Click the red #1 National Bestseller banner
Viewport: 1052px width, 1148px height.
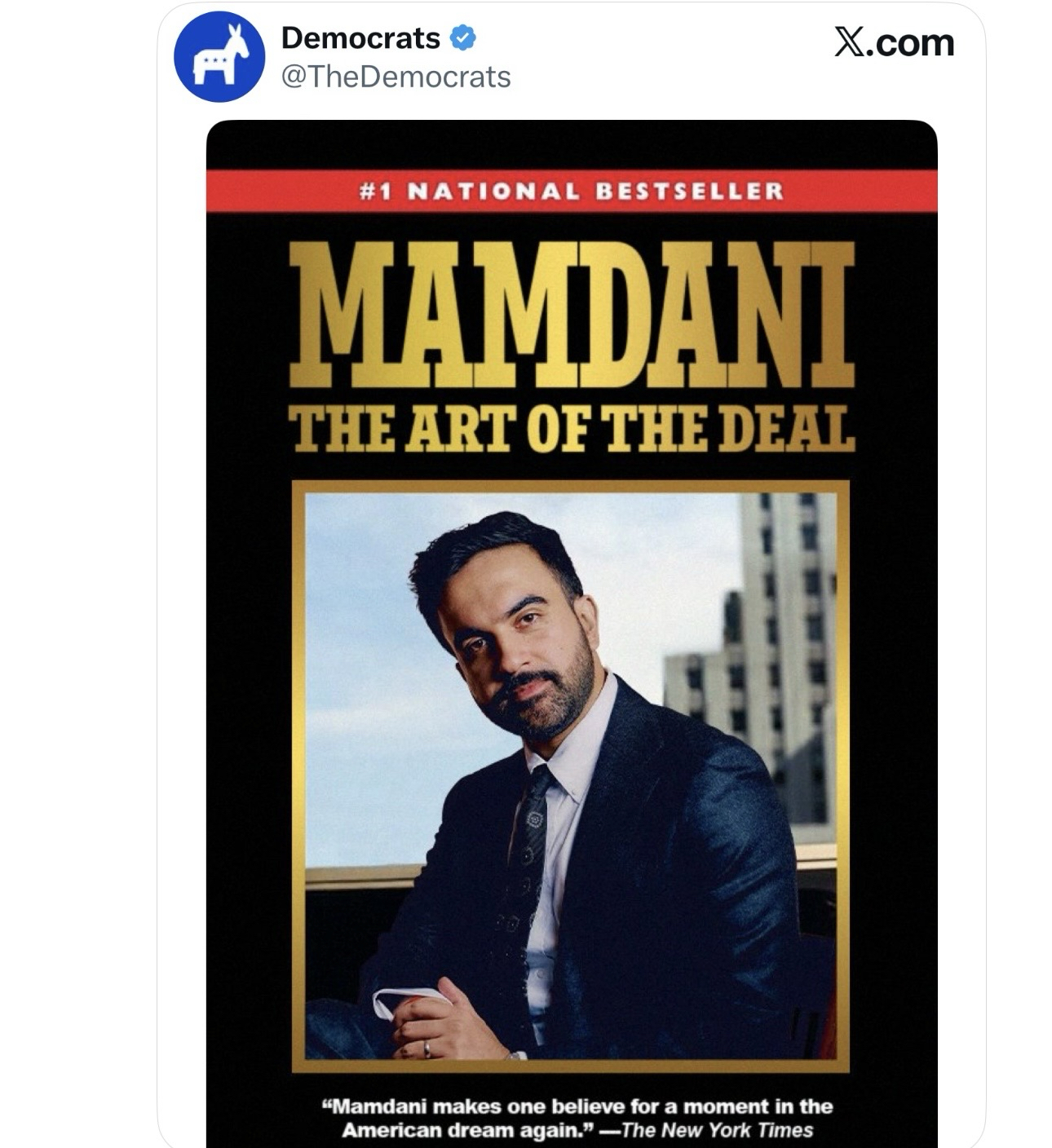coord(571,192)
